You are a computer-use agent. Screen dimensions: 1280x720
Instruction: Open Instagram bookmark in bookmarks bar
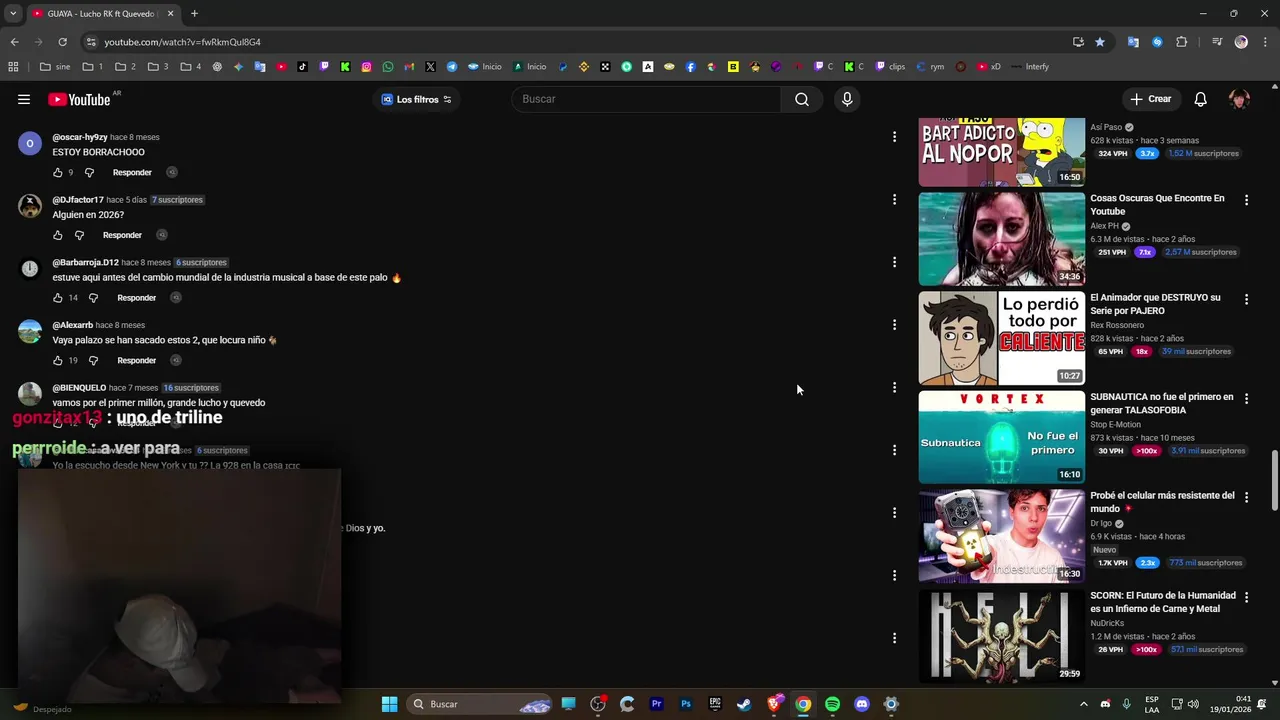[x=366, y=67]
